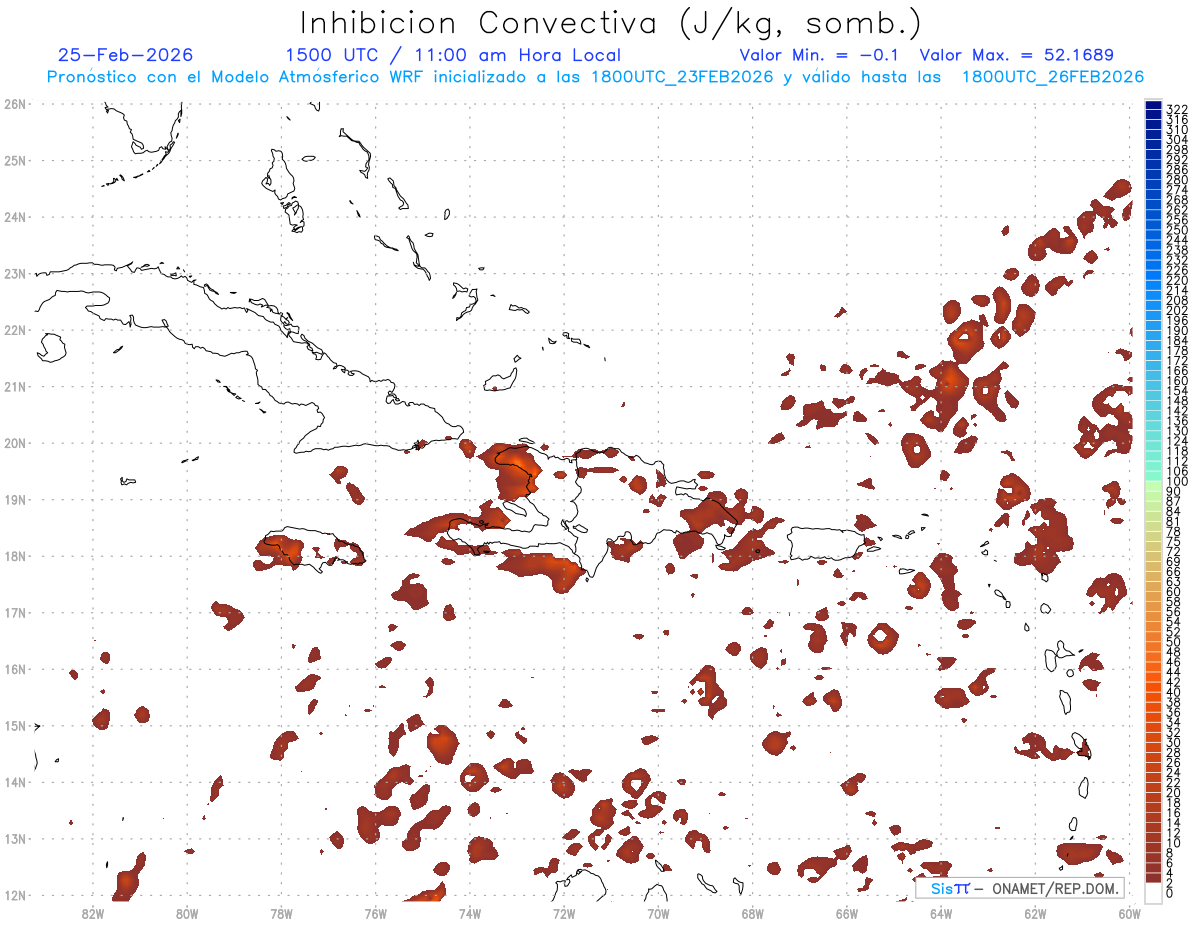
Task: Click the '76W' longitude label
Action: 376,913
